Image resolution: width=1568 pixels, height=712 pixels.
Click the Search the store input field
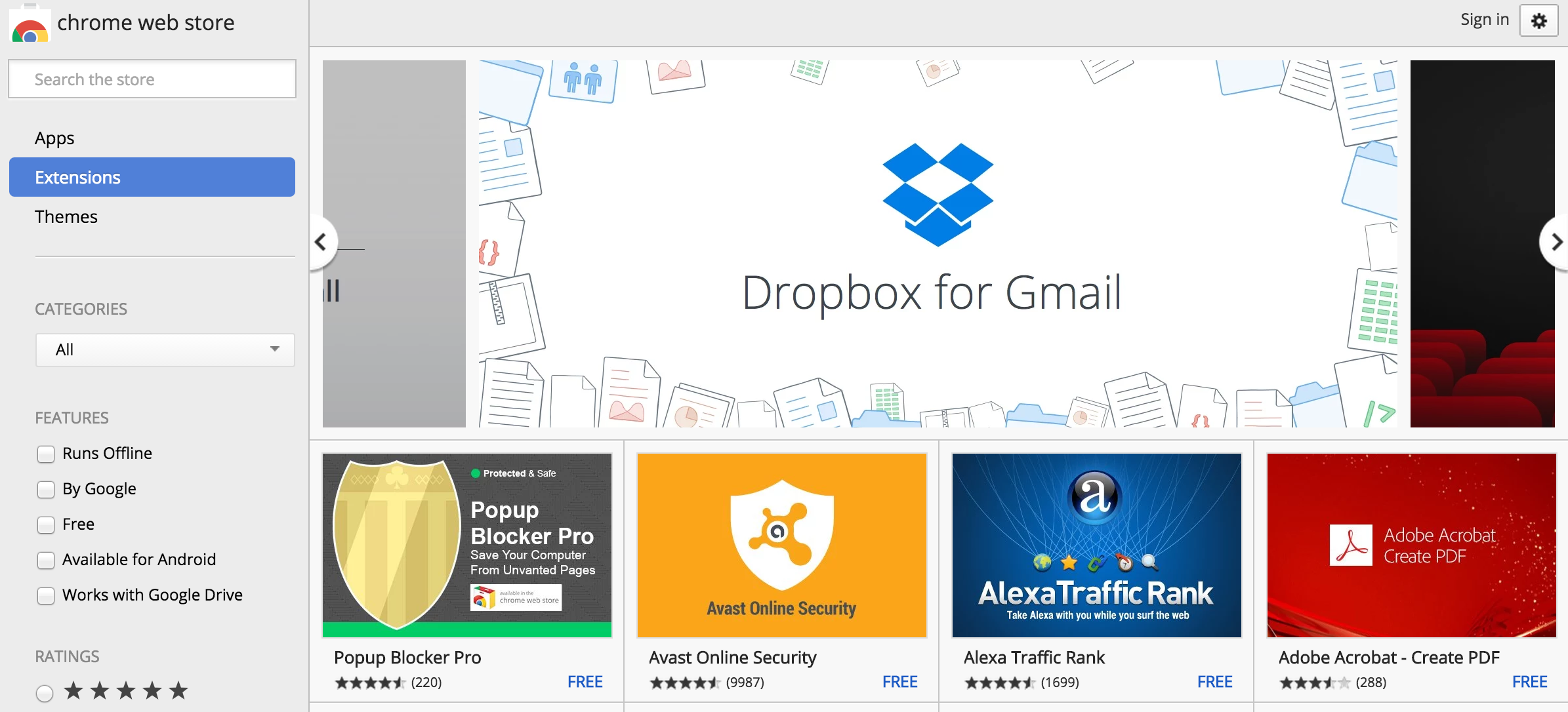154,79
